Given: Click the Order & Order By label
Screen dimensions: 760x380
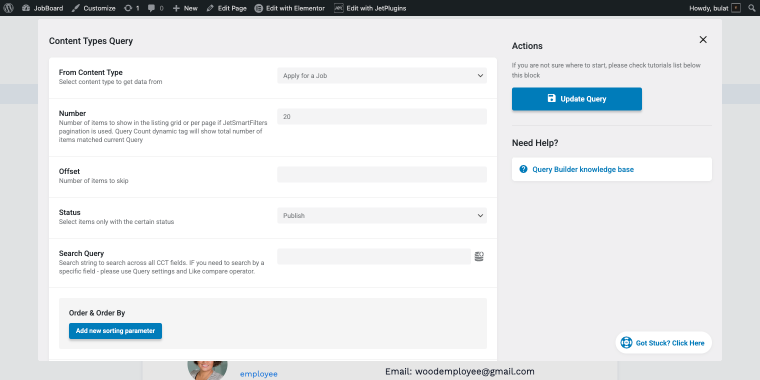Looking at the screenshot, I should click(x=97, y=313).
